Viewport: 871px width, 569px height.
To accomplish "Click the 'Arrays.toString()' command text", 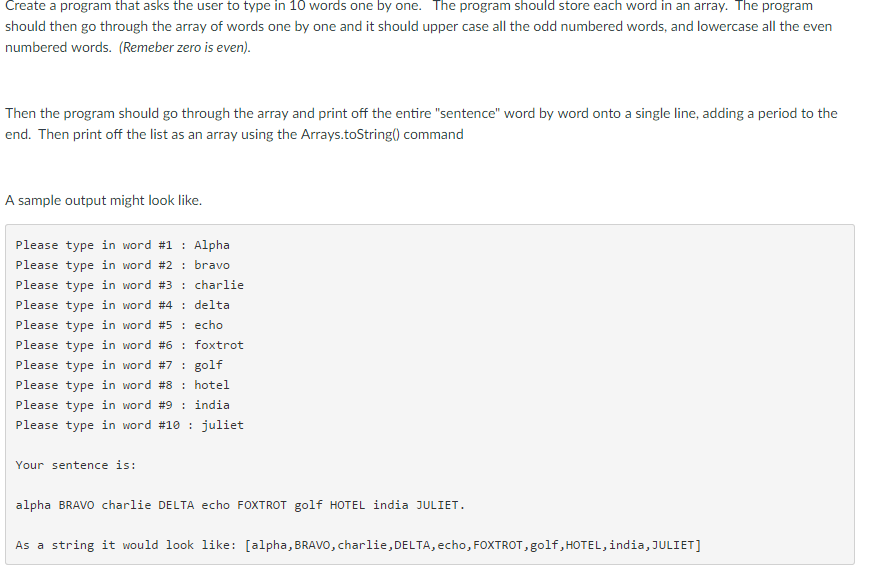I will pos(350,134).
